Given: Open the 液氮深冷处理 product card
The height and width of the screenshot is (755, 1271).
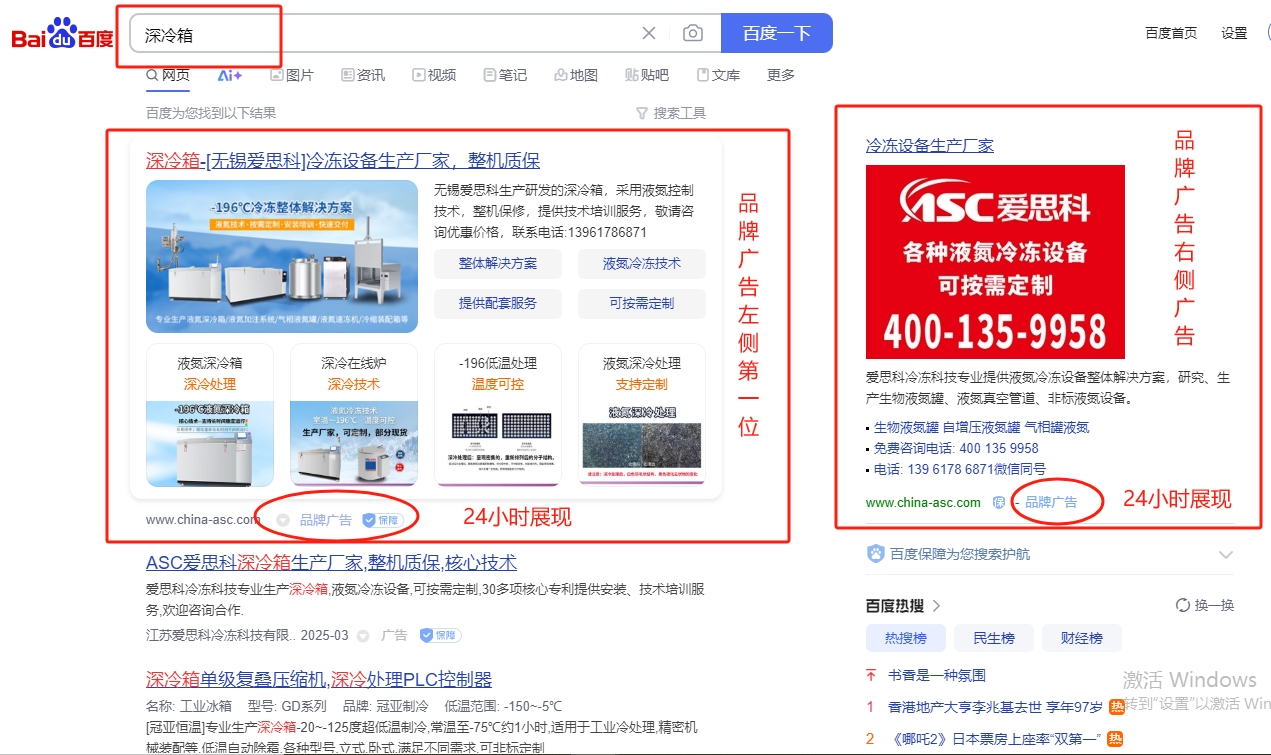Looking at the screenshot, I should 642,415.
